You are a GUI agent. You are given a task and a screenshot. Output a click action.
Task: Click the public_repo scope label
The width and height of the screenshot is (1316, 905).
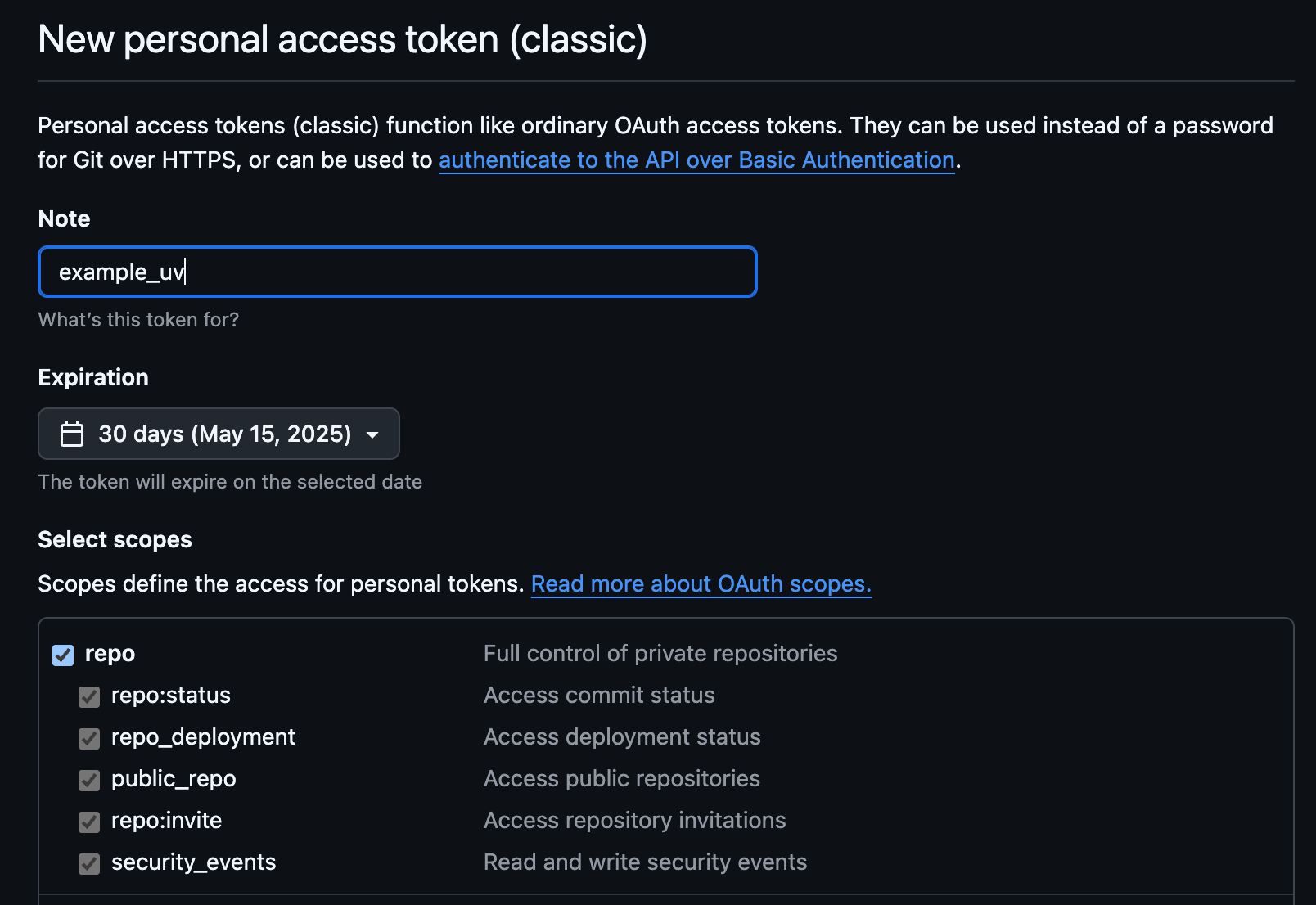tap(174, 779)
